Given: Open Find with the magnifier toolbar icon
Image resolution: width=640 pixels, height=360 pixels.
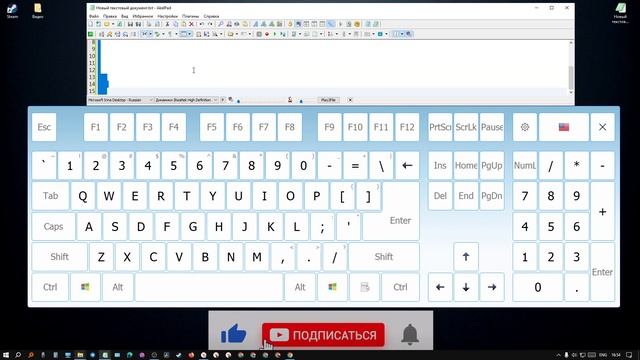Looking at the screenshot, I should point(220,24).
